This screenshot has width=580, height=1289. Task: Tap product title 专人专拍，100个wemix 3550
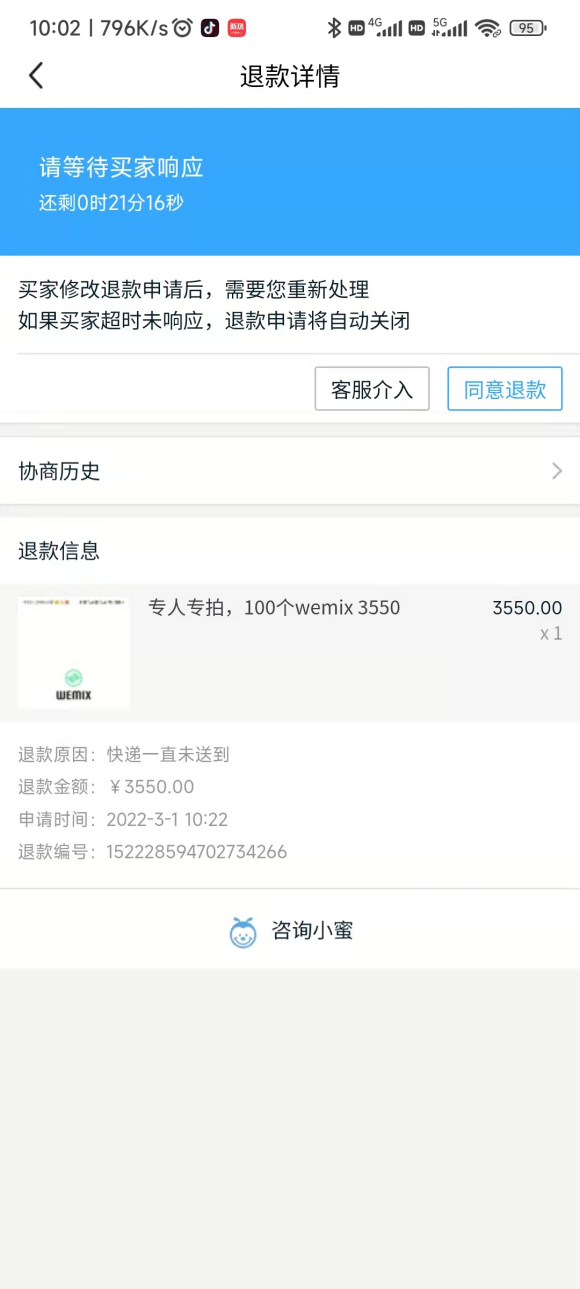[x=274, y=608]
